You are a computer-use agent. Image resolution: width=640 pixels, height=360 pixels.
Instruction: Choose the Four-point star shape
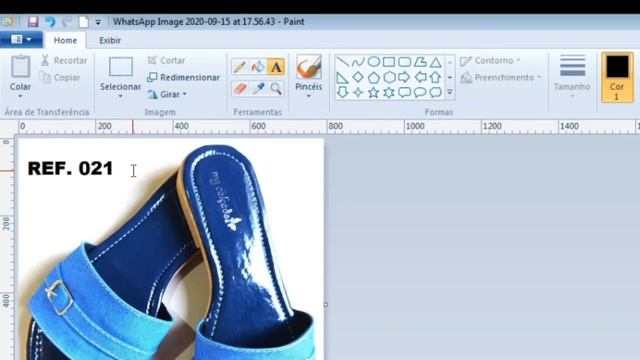[x=358, y=93]
